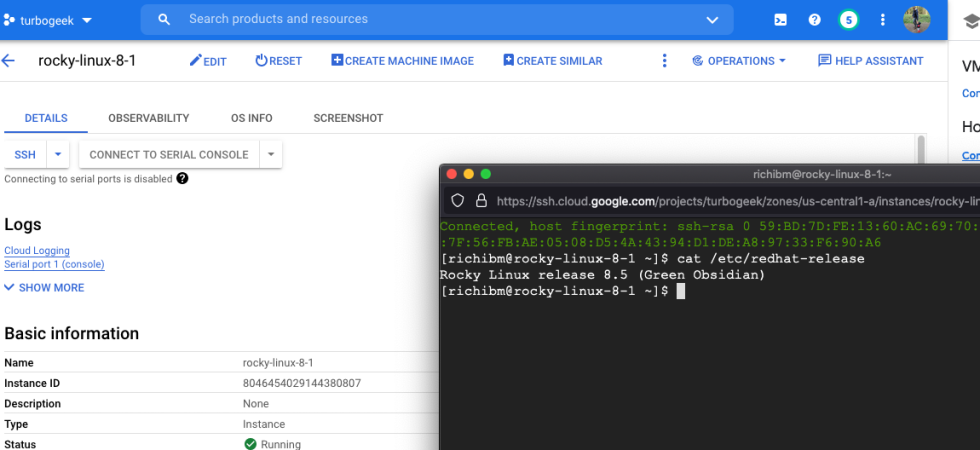980x450 pixels.
Task: Expand SHOW MORE under Logs
Action: click(x=44, y=288)
